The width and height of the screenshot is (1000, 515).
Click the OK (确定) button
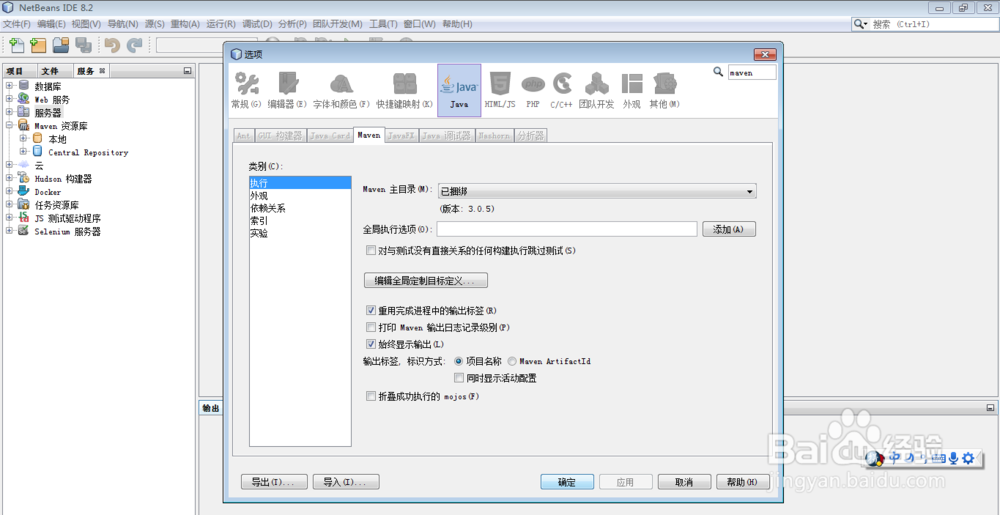point(567,482)
